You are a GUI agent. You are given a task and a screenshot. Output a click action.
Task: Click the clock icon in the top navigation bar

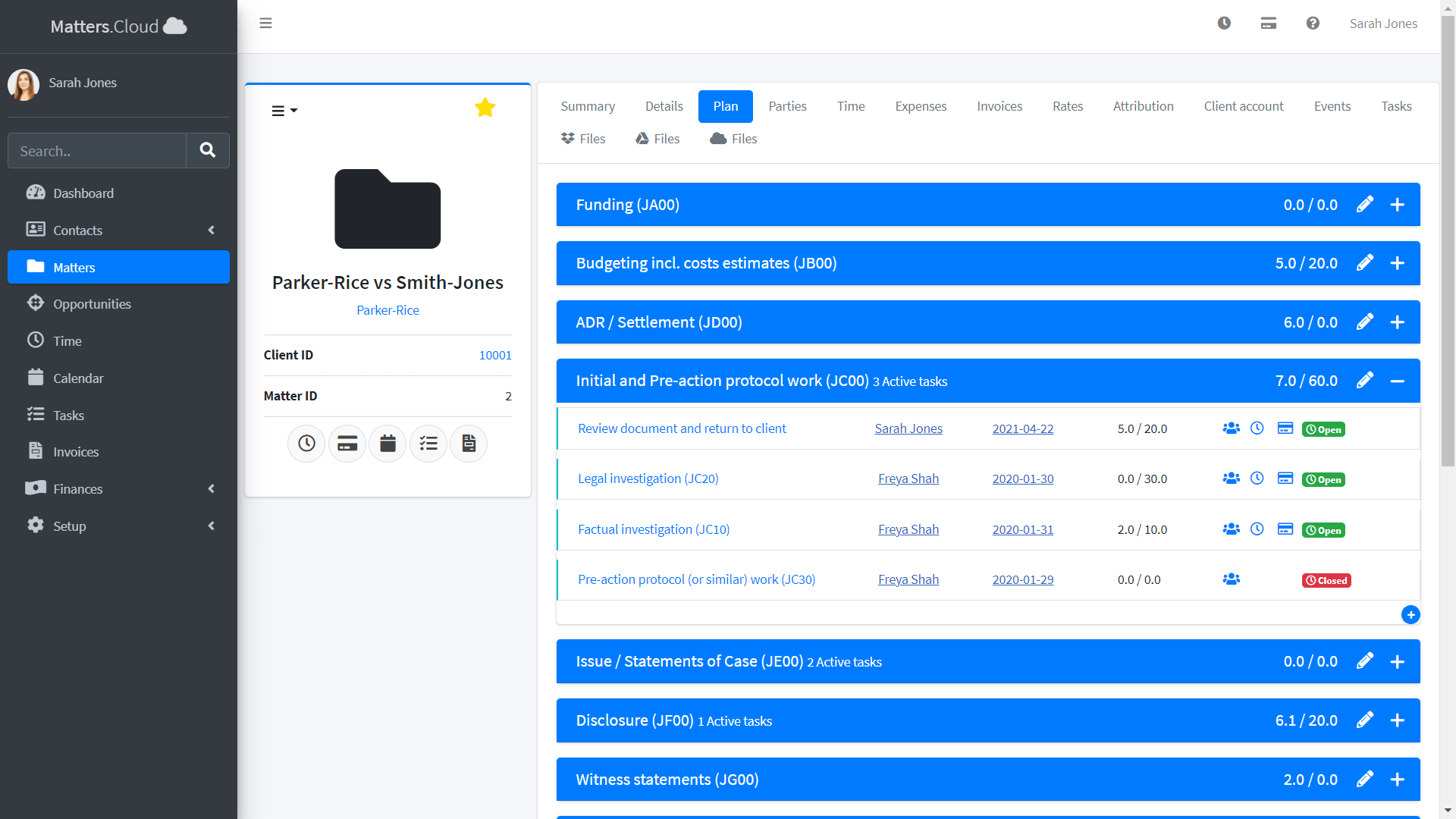(1224, 23)
